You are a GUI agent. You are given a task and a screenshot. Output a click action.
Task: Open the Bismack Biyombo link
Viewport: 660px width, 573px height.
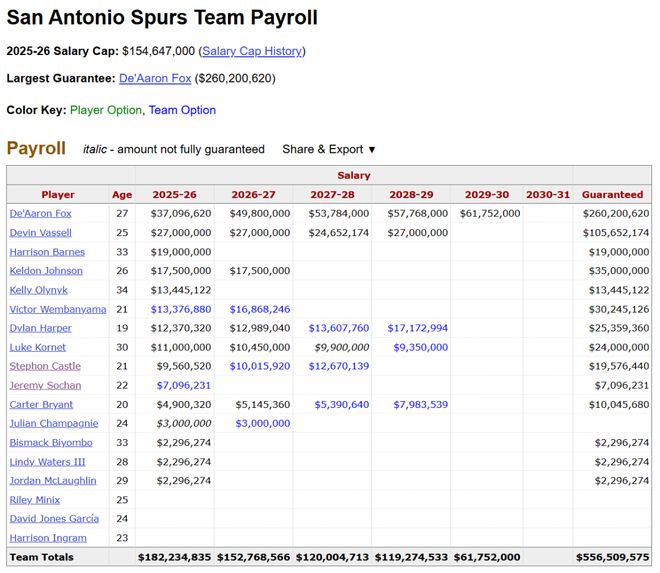click(50, 442)
